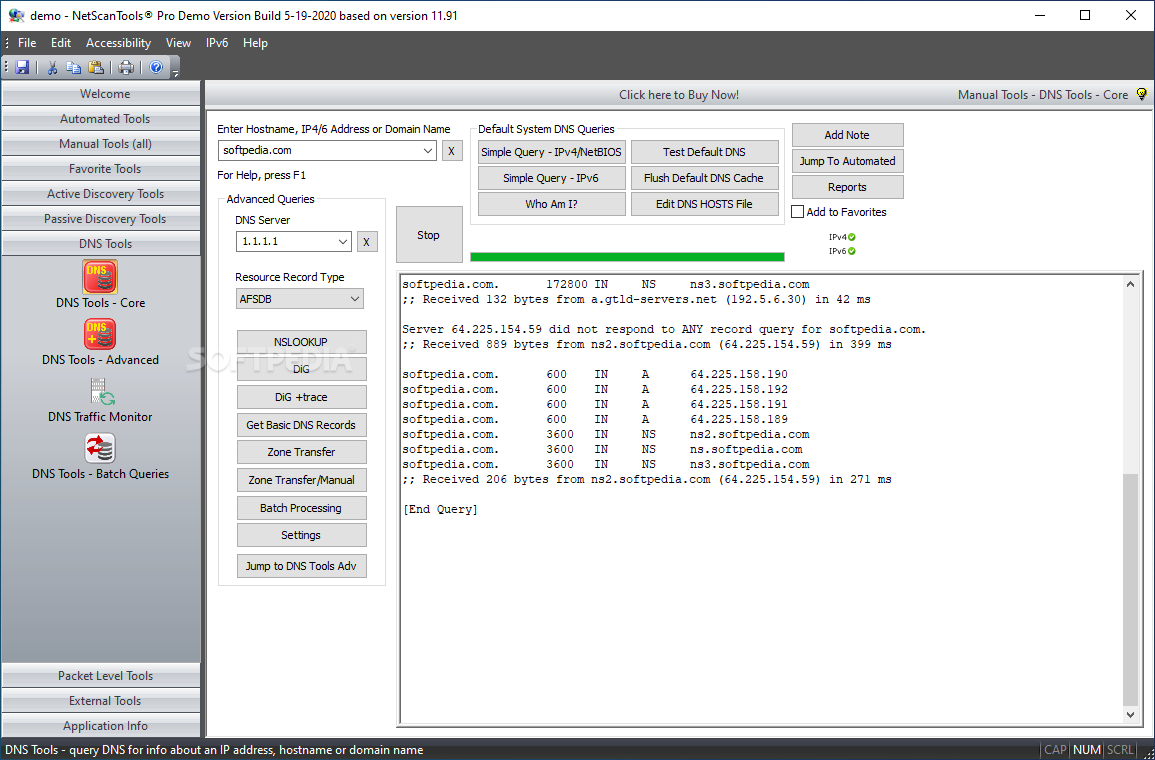Viewport: 1155px width, 760px height.
Task: Select the Favorite Tools panel
Action: pos(101,169)
